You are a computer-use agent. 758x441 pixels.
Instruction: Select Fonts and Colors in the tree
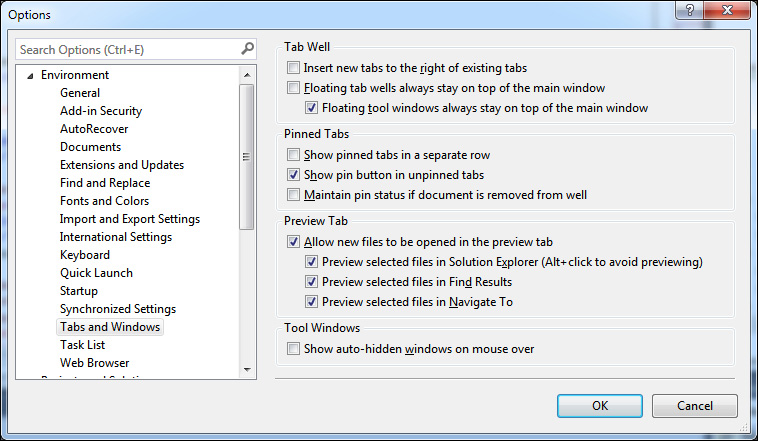[x=104, y=201]
